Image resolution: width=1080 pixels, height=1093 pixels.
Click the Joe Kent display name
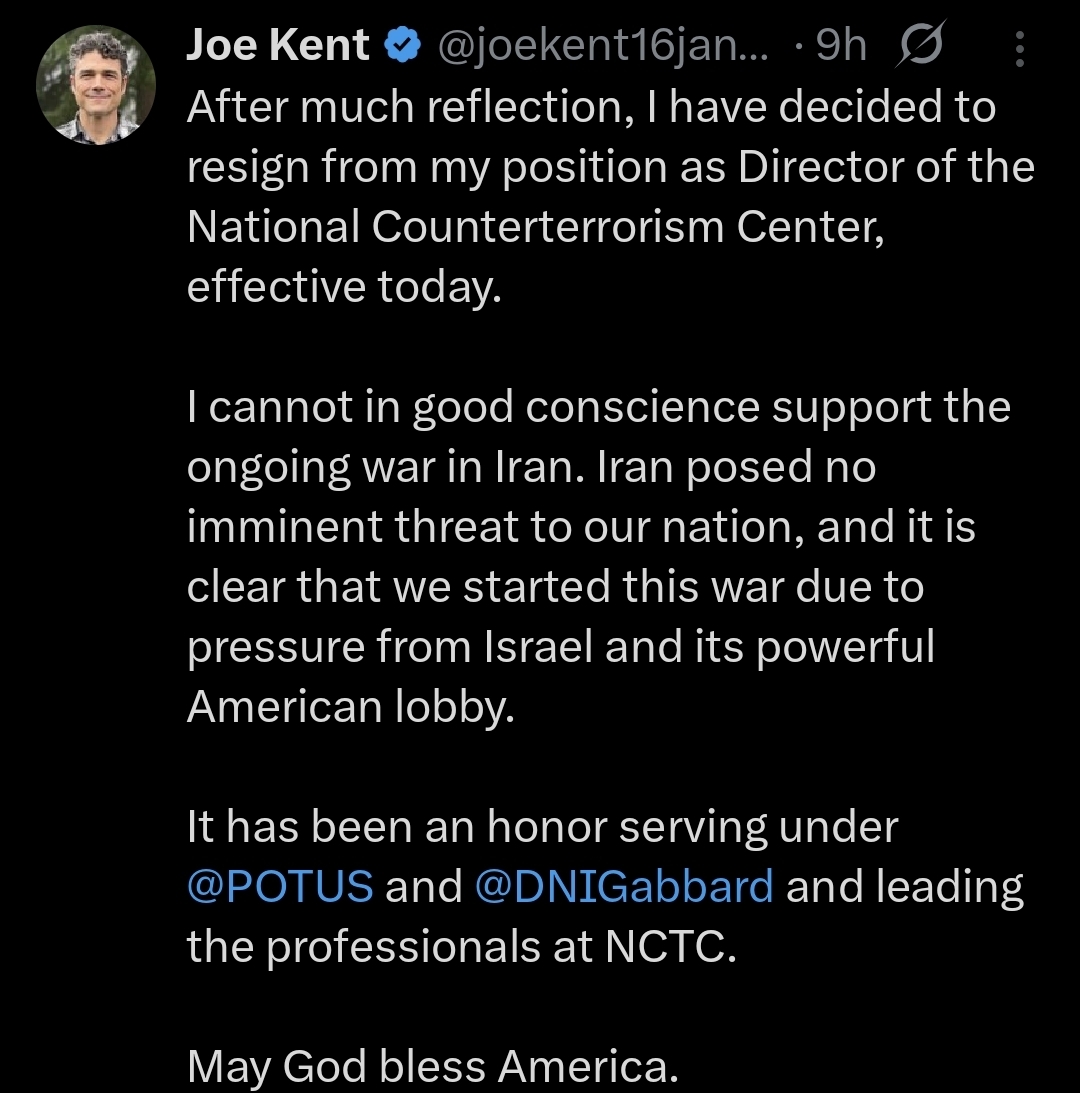point(278,46)
